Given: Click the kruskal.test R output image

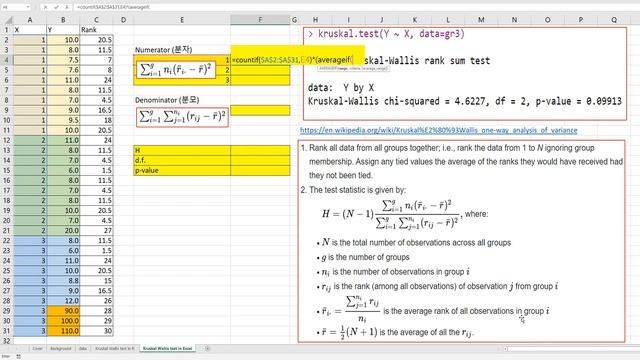Looking at the screenshot, I should pyautogui.click(x=464, y=74).
